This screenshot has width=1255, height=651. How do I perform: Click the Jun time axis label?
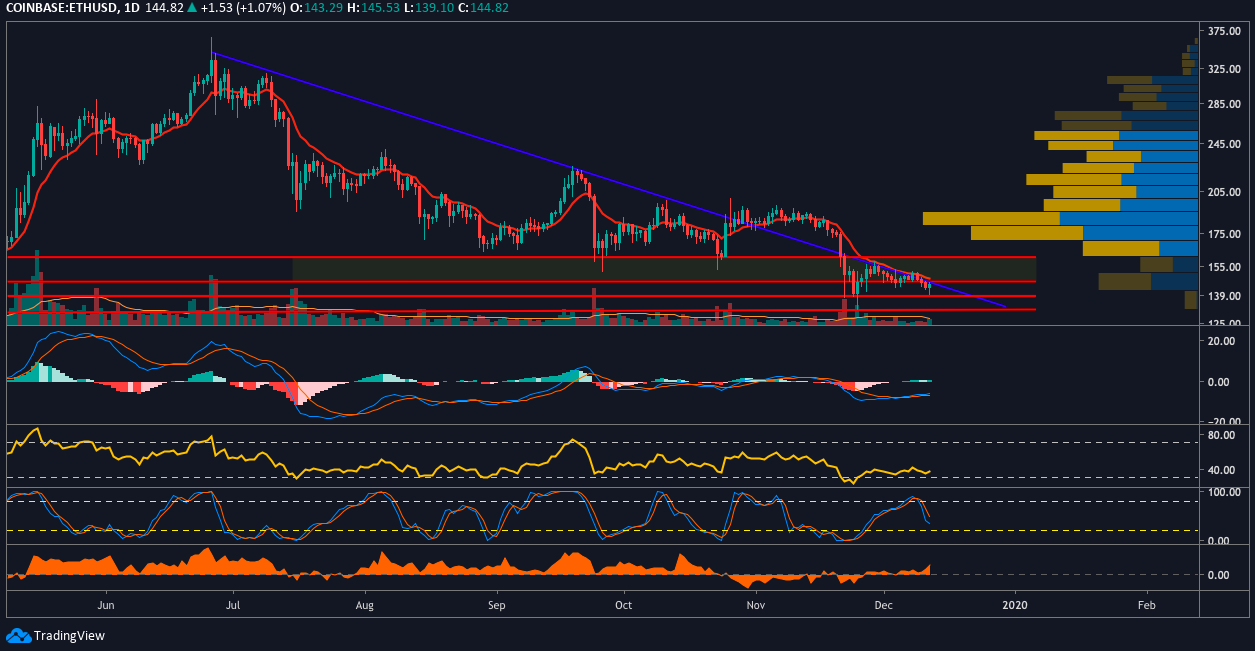(107, 605)
